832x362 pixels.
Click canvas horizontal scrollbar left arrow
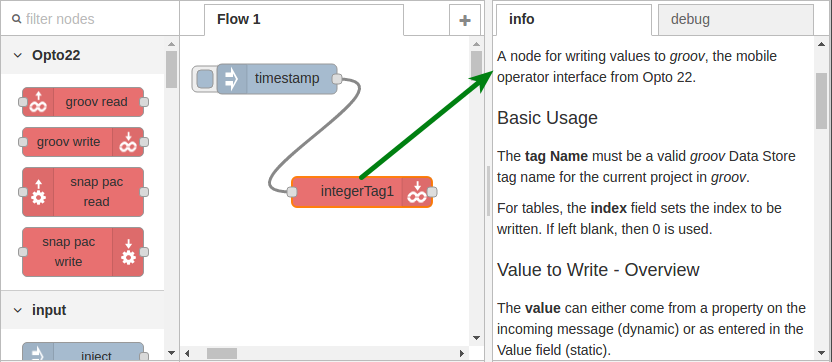point(187,353)
